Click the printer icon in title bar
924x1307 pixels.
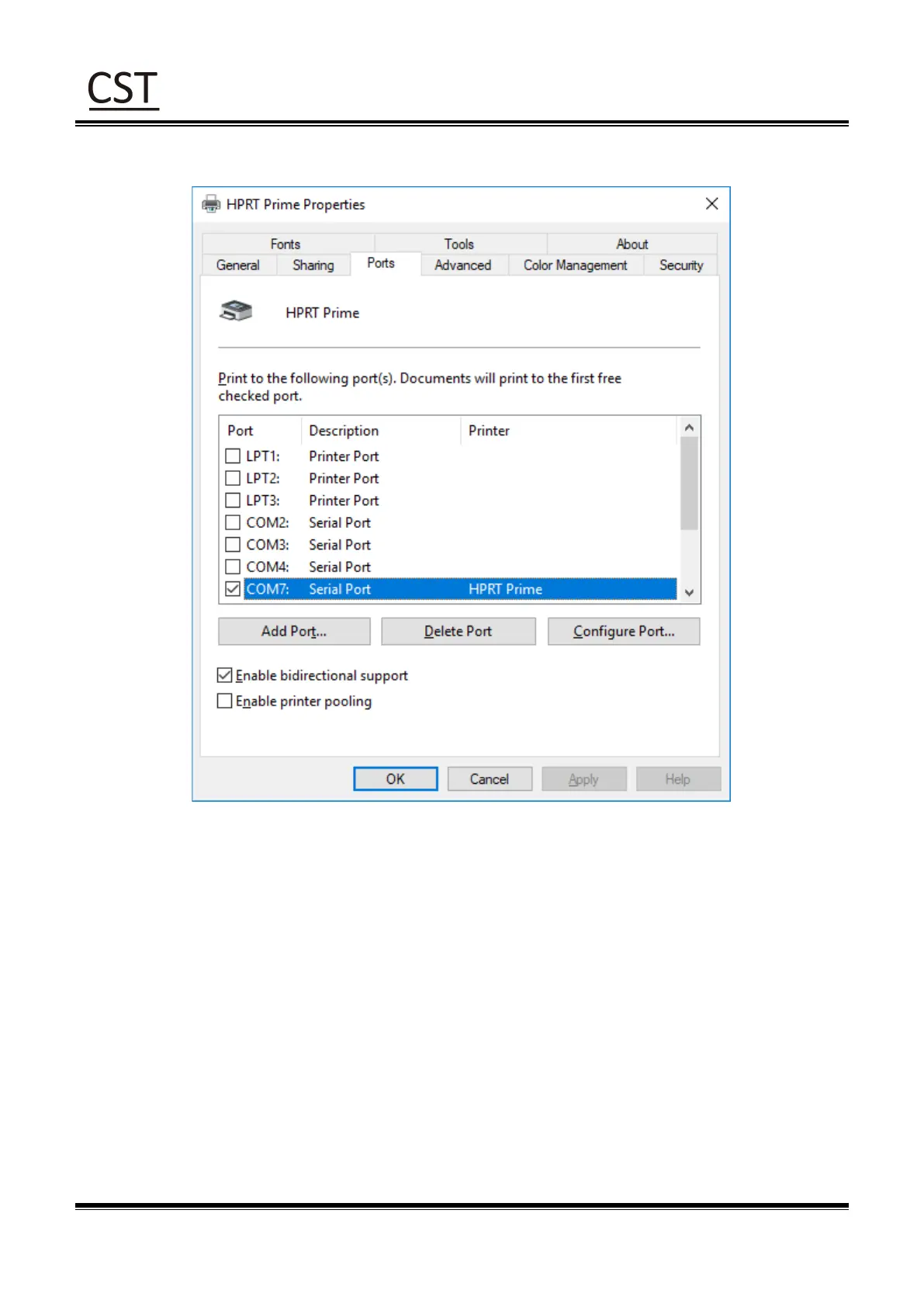click(210, 204)
